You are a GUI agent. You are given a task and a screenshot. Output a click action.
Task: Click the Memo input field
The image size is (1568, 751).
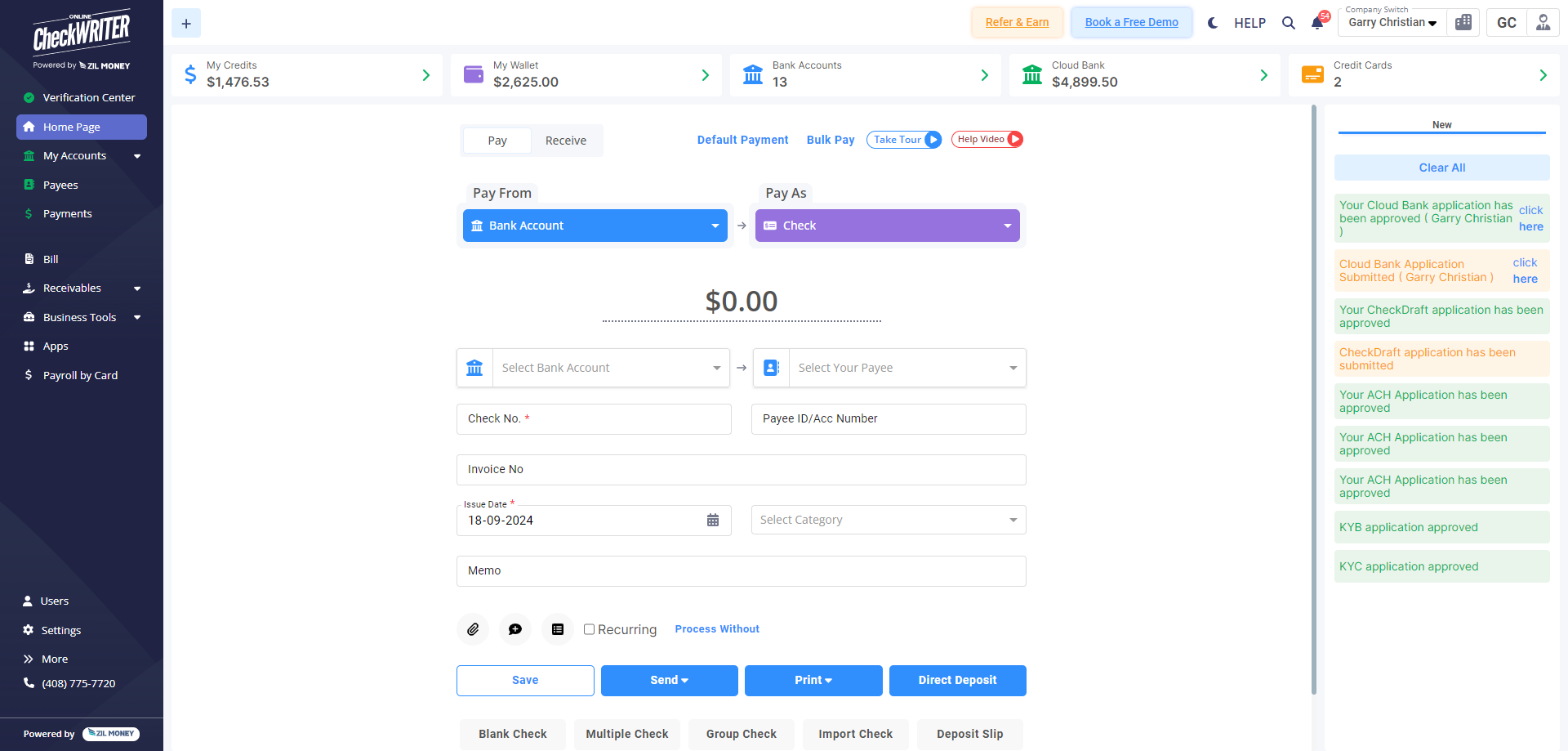click(x=741, y=571)
